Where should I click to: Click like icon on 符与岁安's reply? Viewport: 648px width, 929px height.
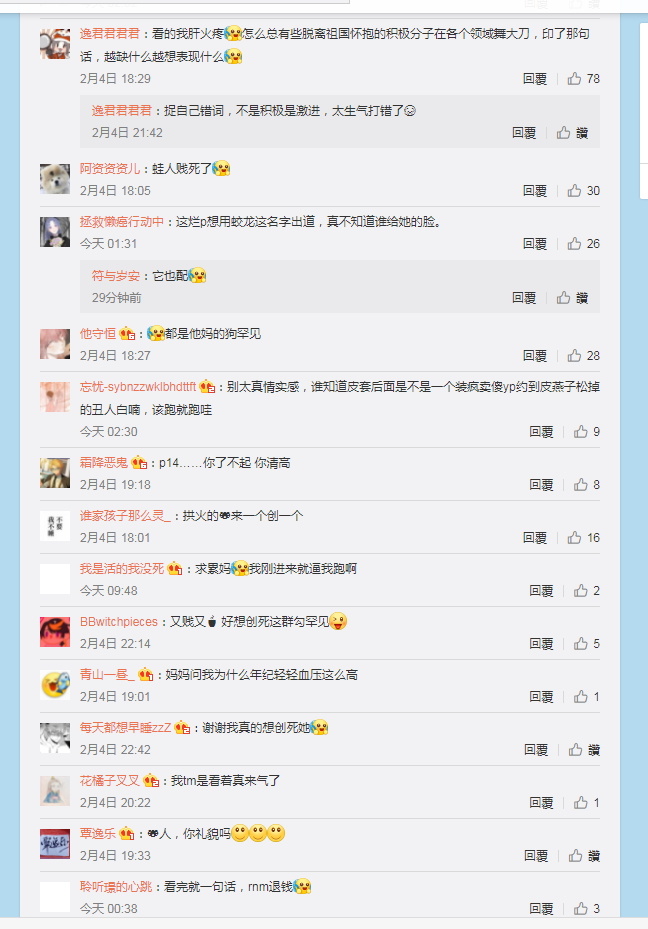(x=563, y=297)
